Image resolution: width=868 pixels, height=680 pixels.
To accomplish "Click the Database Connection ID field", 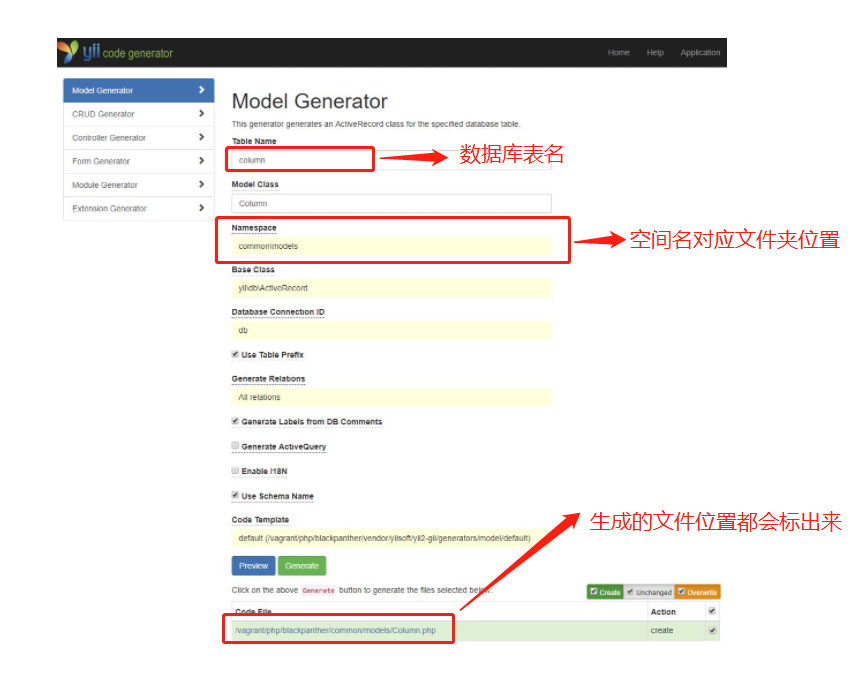I will tap(391, 330).
